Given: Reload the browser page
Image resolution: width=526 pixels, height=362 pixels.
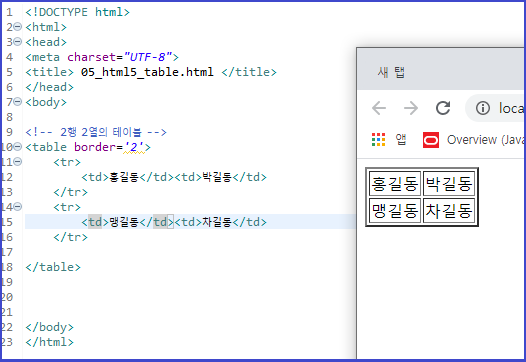Looking at the screenshot, I should coord(443,108).
